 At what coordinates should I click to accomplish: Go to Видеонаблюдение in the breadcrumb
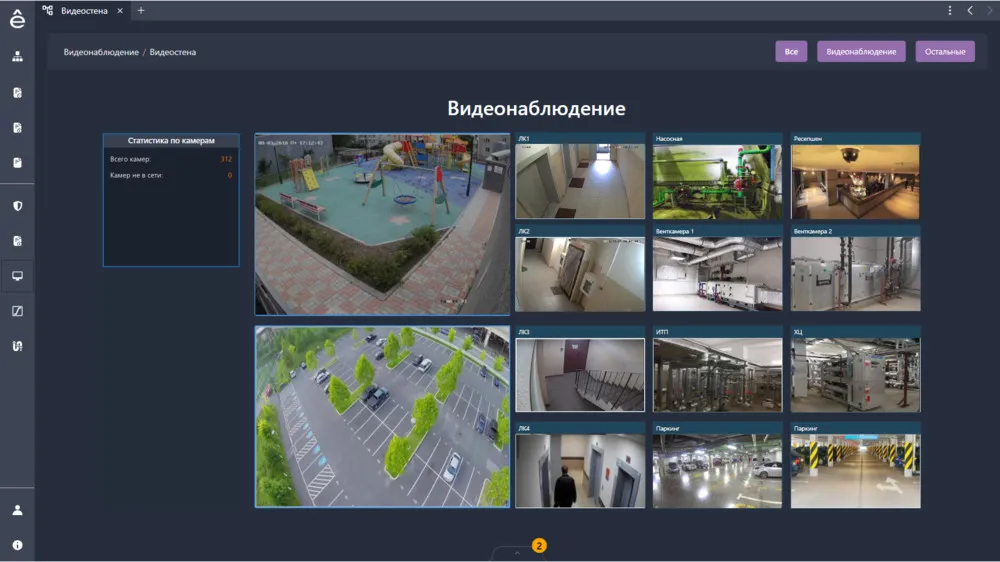point(101,52)
